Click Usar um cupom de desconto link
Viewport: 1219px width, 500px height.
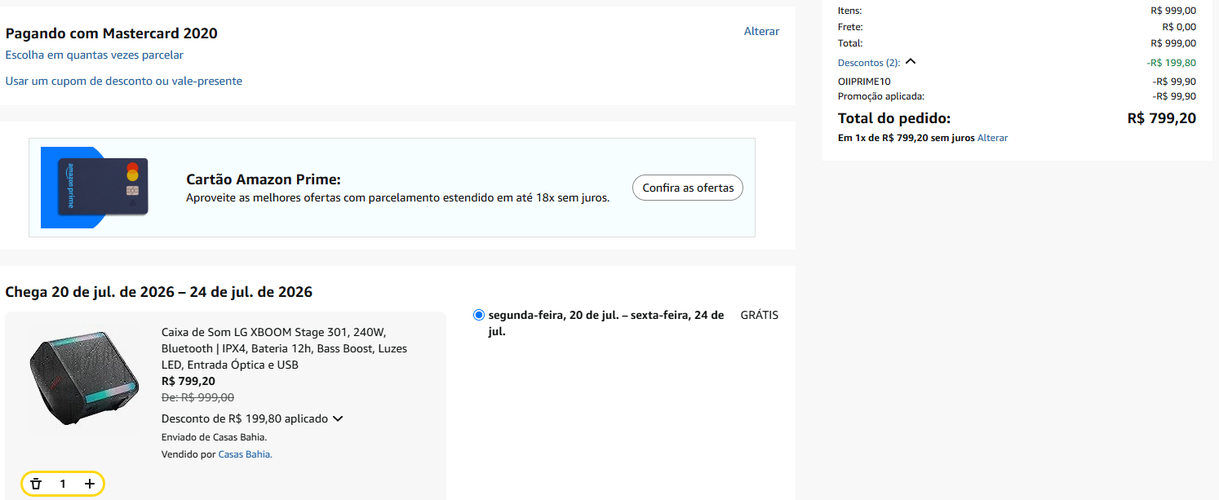[x=123, y=81]
